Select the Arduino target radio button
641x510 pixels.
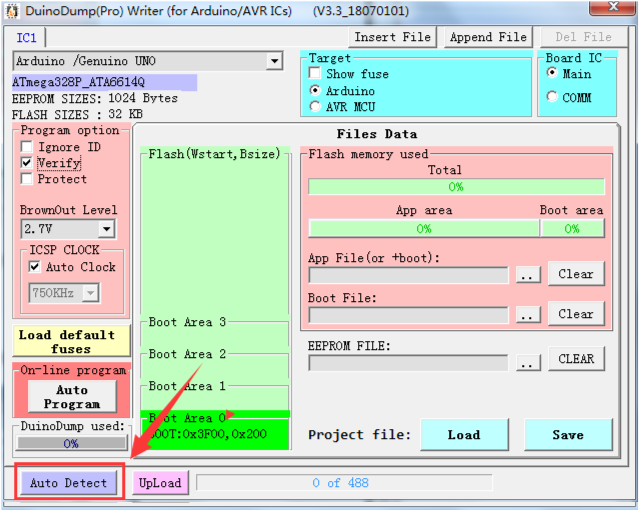coord(315,90)
